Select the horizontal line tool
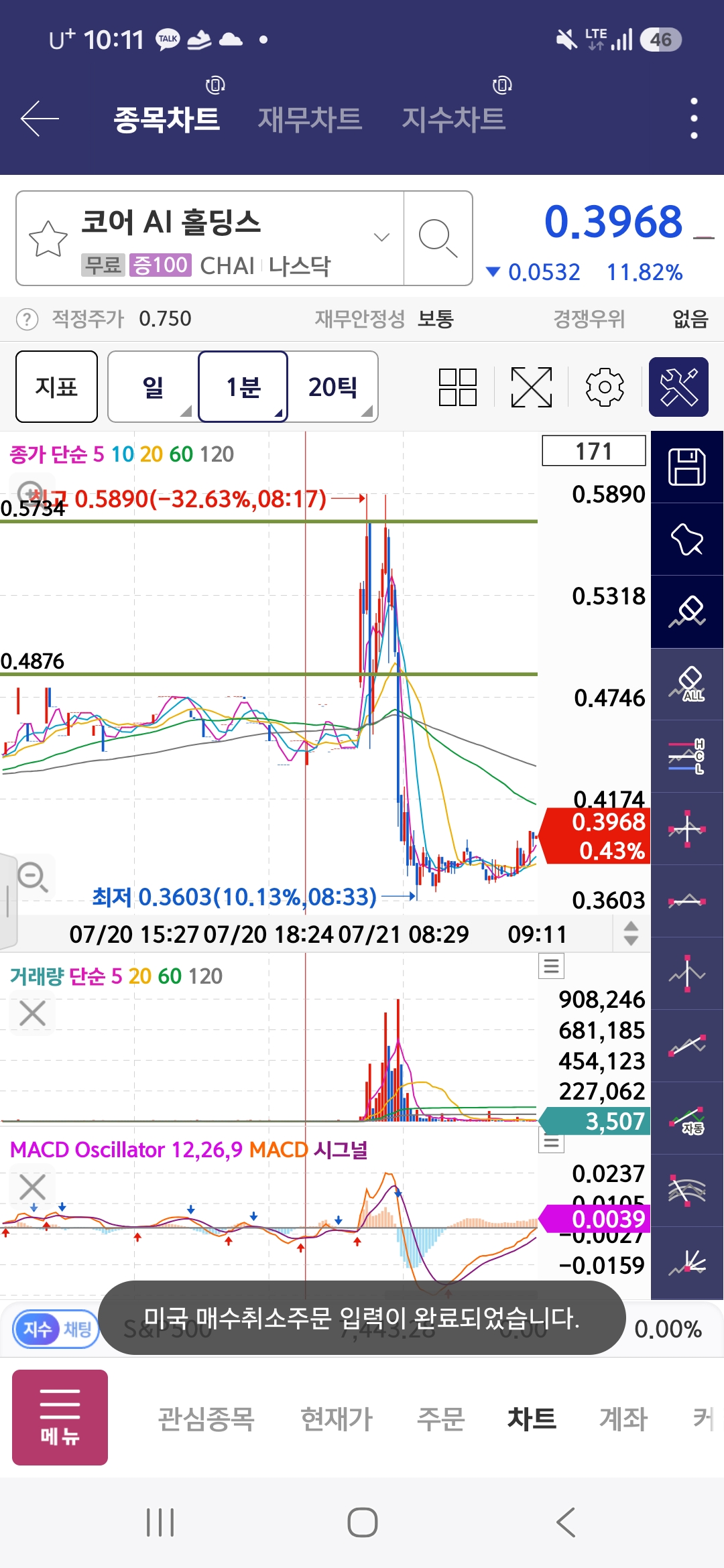This screenshot has width=724, height=1568. (687, 901)
